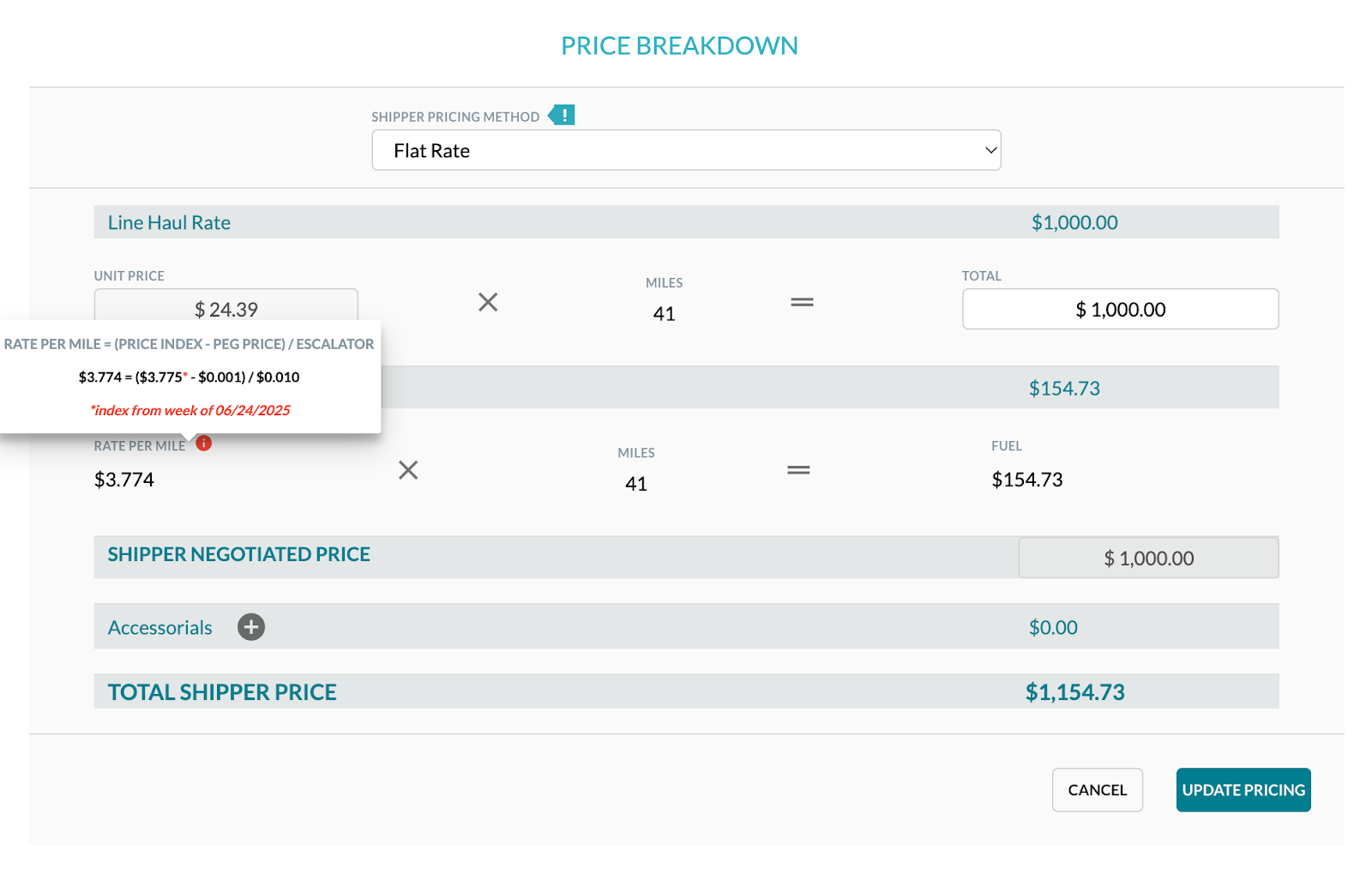Click the fuel surcharge header amount $154.73
The width and height of the screenshot is (1372, 875).
(x=1064, y=388)
